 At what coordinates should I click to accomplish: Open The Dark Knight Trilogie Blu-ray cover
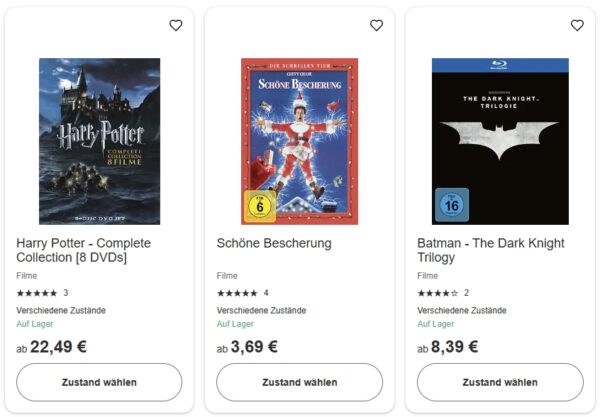coord(500,141)
